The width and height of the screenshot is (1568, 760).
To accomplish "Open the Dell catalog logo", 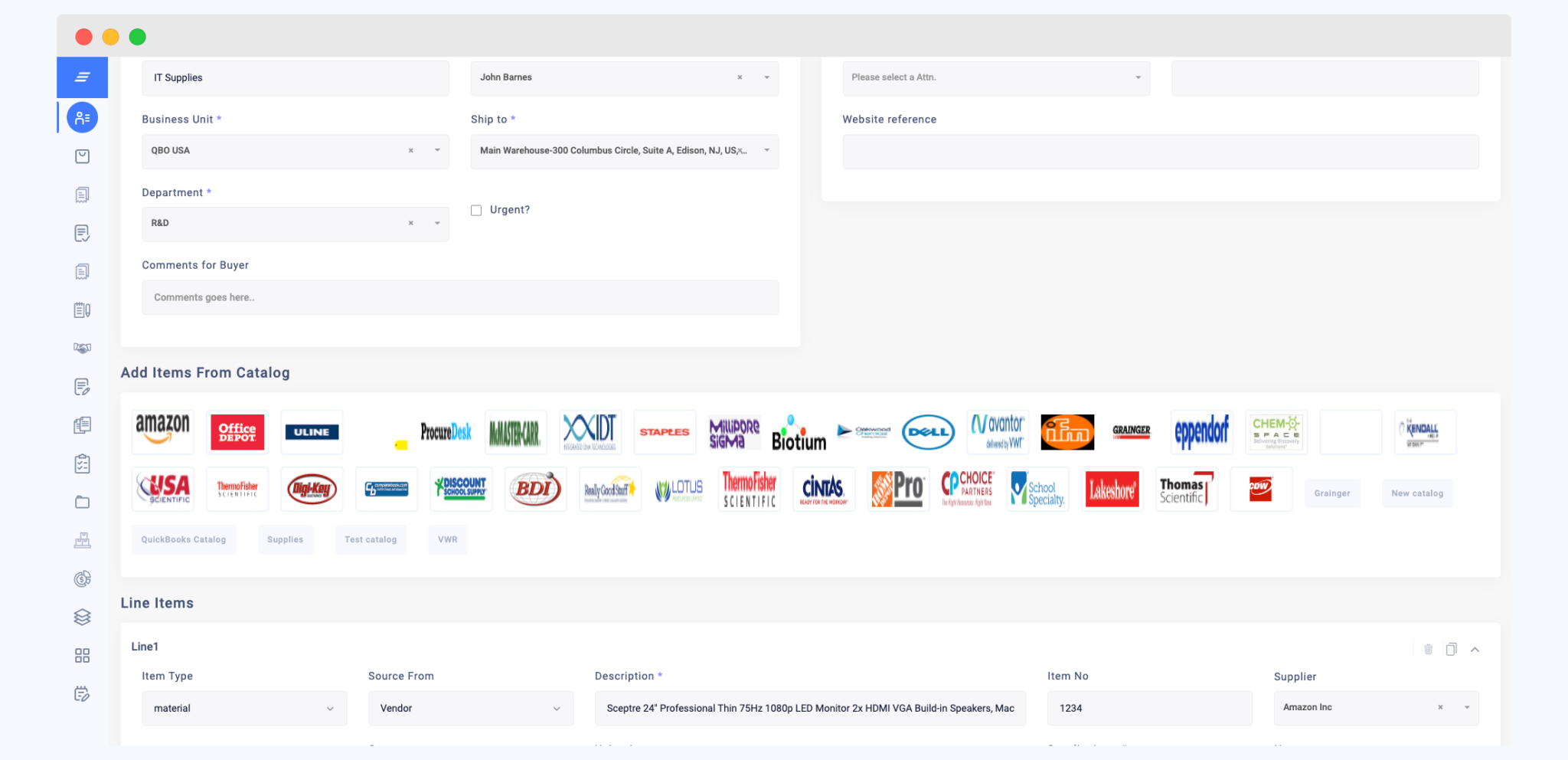I will [x=928, y=431].
